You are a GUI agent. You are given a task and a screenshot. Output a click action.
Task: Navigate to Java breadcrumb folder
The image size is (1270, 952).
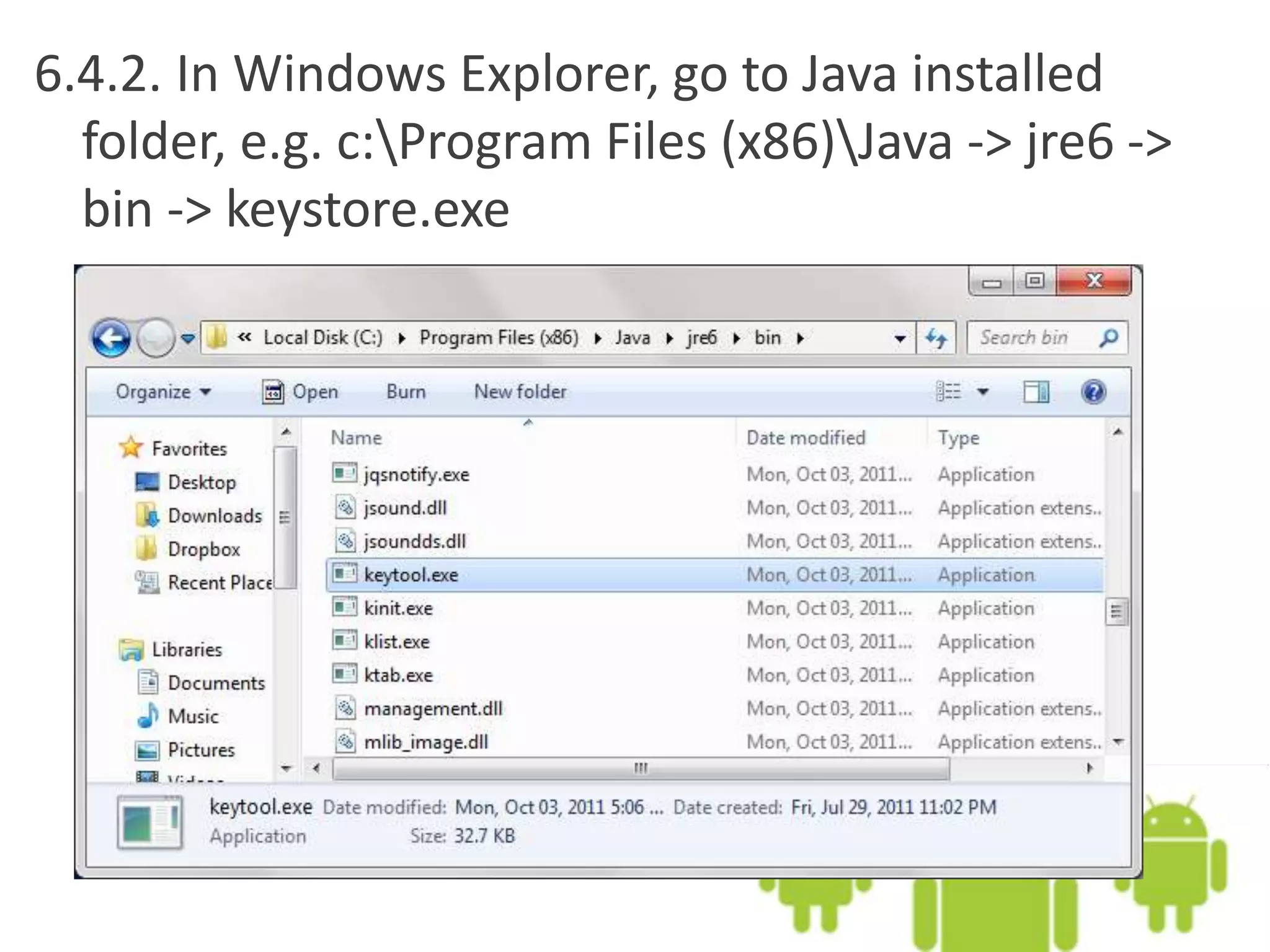[633, 338]
